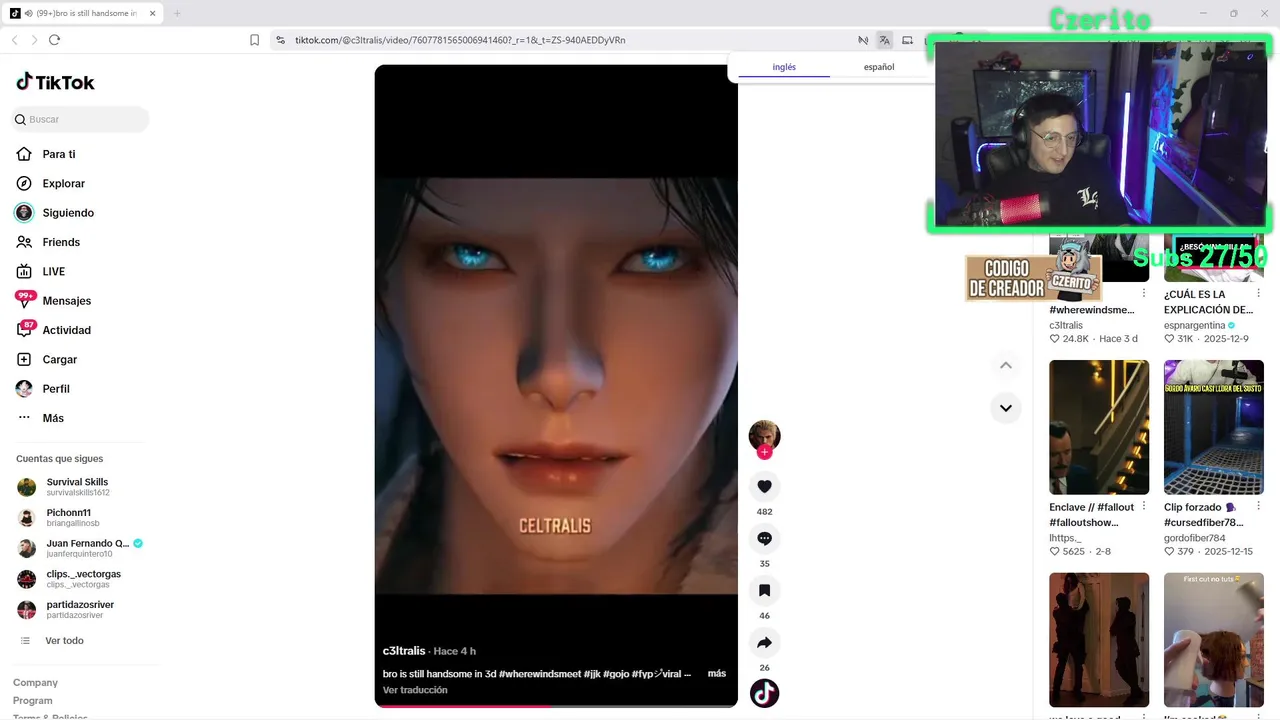Expand Program footer section

tap(32, 701)
